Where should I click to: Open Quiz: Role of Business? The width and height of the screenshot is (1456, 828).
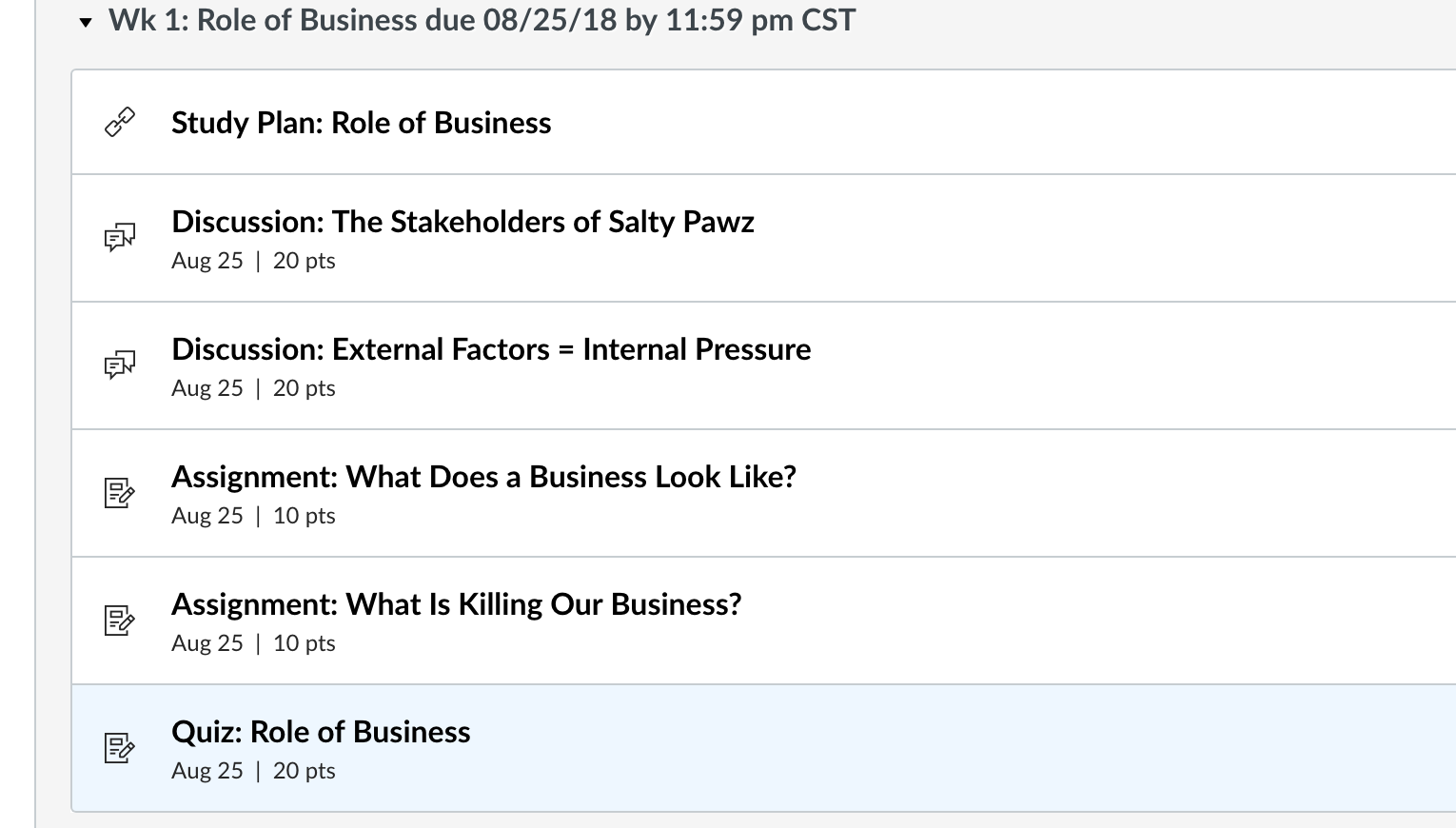[x=321, y=732]
